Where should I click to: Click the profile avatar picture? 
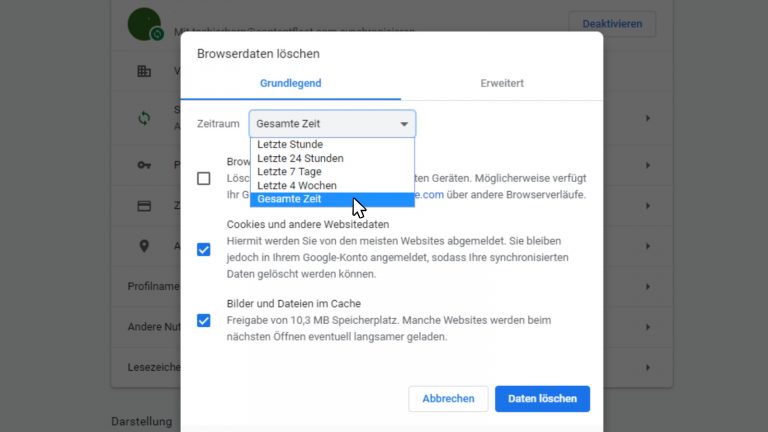click(147, 24)
